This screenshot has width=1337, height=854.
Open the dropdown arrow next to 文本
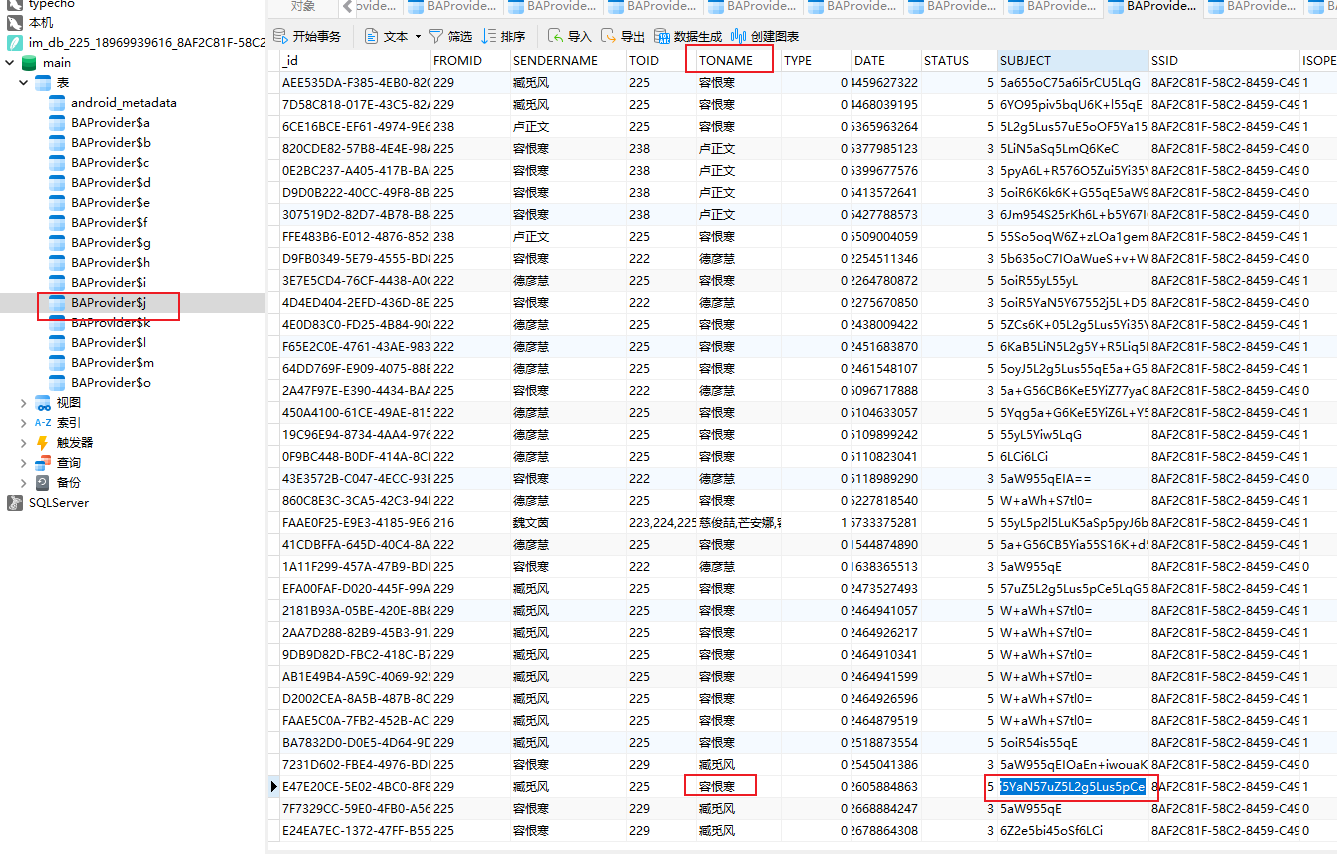coord(417,37)
